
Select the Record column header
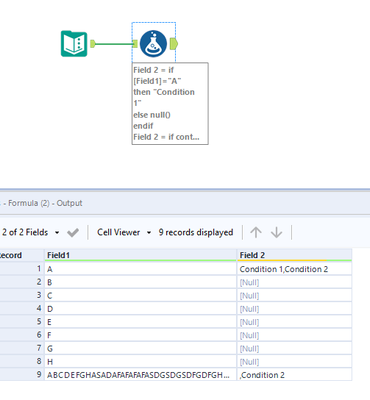(x=22, y=255)
